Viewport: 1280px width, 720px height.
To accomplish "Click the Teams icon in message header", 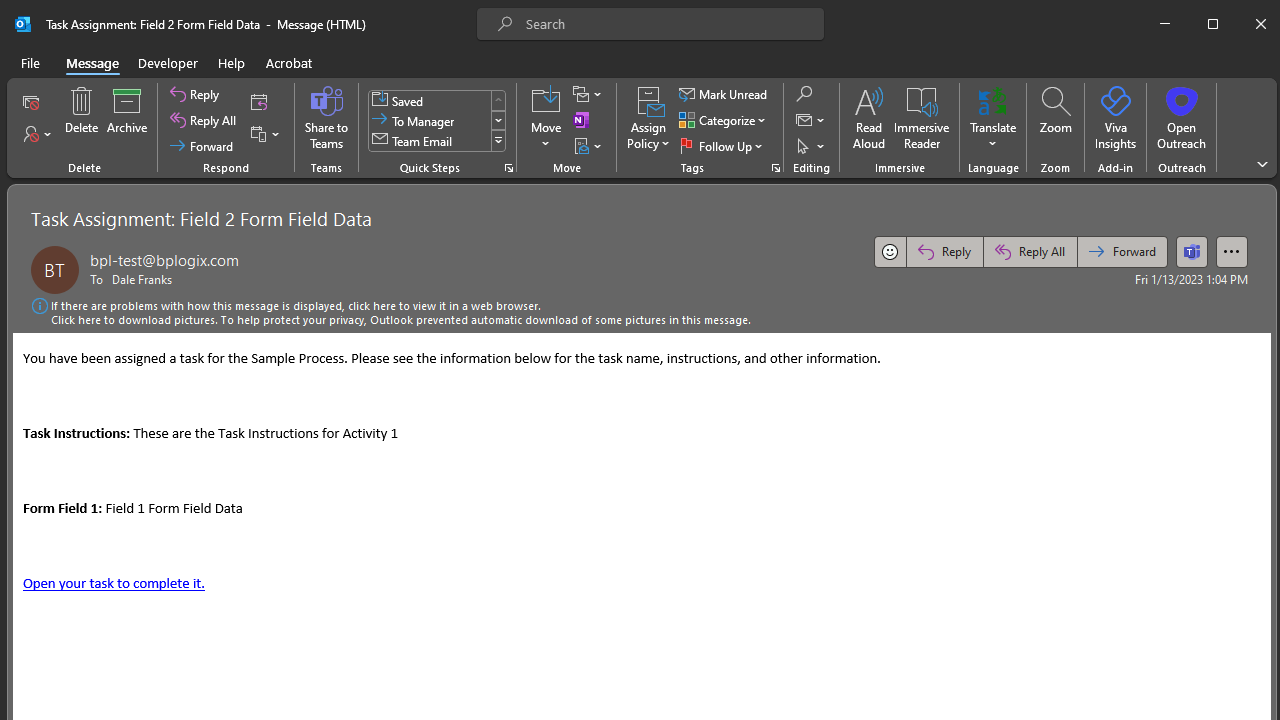I will coord(1192,252).
